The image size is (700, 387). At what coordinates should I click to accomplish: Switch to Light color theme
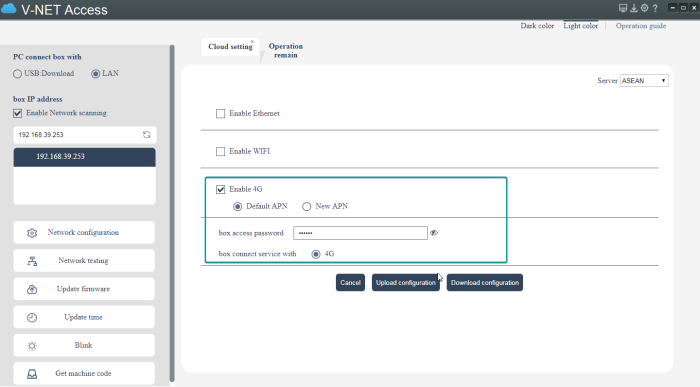[x=580, y=26]
